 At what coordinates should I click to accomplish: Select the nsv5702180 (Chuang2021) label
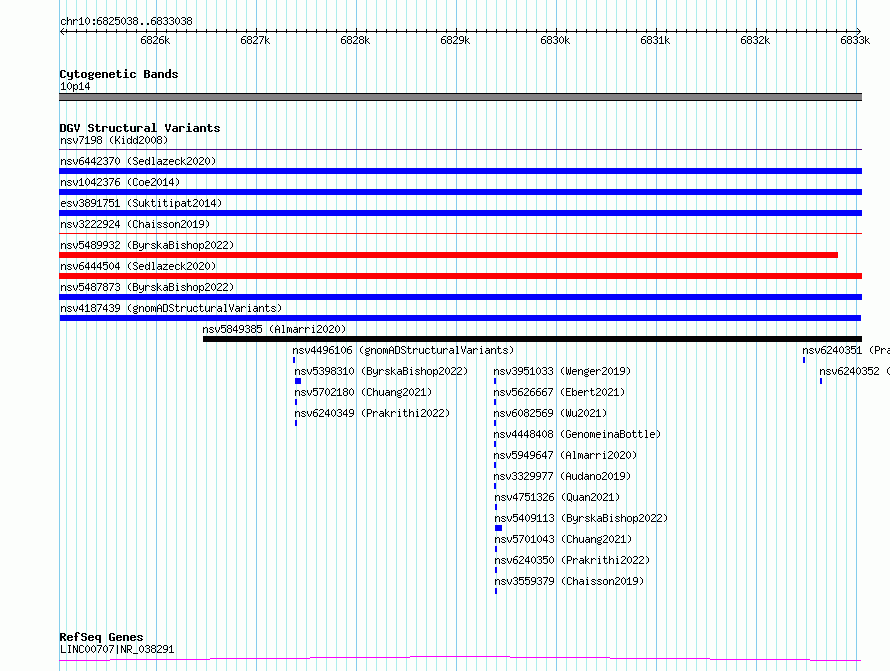pyautogui.click(x=363, y=392)
